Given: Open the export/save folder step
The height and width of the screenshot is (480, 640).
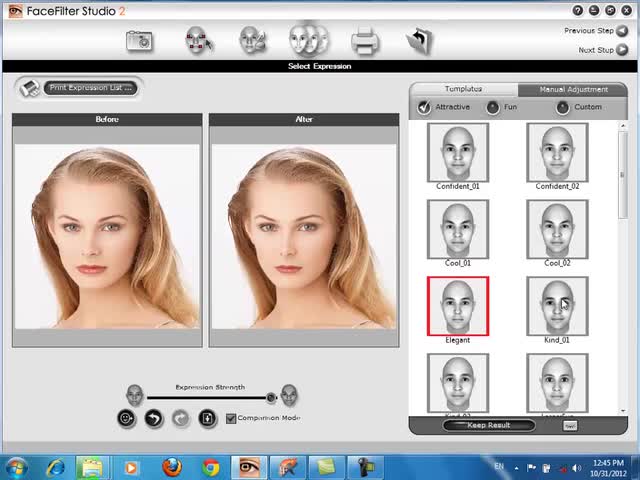Looking at the screenshot, I should [x=419, y=41].
